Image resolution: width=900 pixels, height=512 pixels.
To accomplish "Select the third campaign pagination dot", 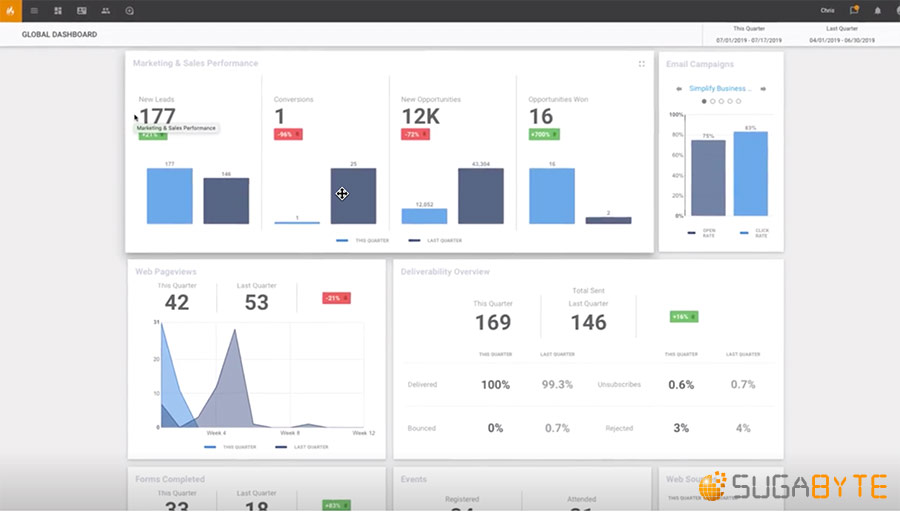I will 721,102.
